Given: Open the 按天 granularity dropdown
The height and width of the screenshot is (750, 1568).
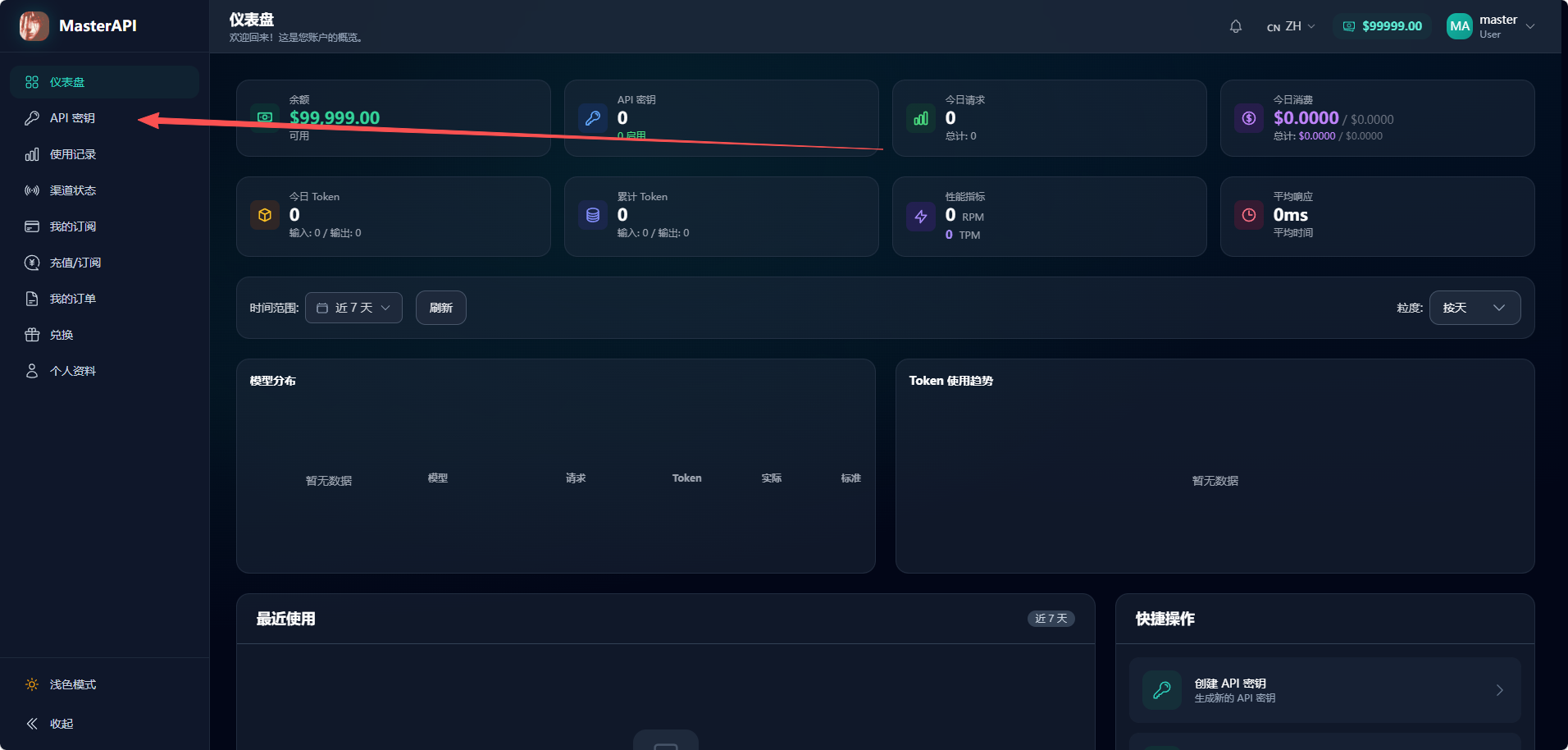Looking at the screenshot, I should [1475, 308].
